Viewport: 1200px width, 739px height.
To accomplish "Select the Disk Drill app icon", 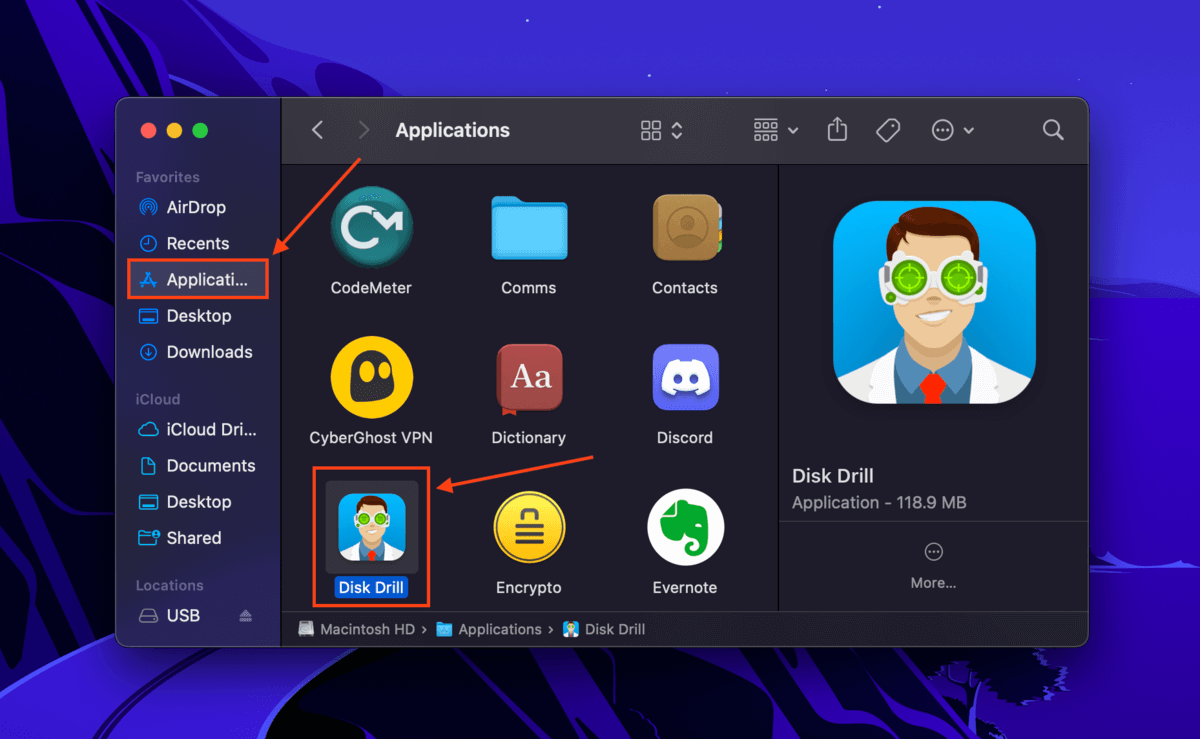I will point(371,527).
